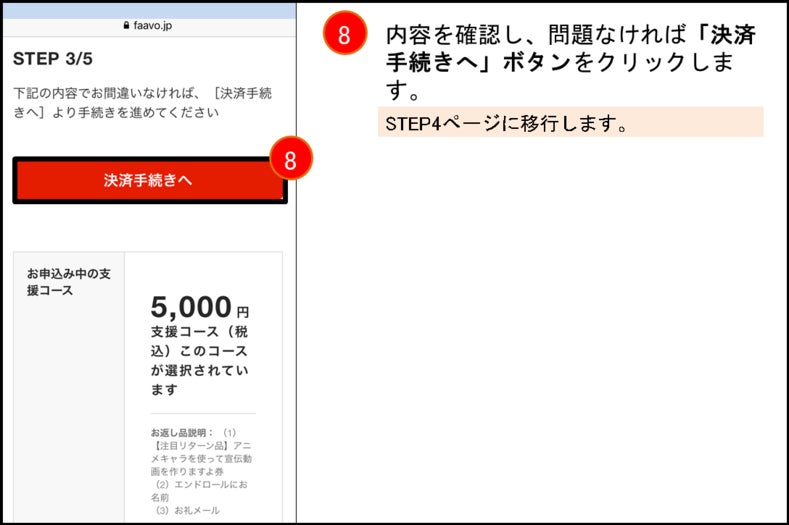This screenshot has height=525, width=789.
Task: Click the lock icon beside faavo.jp
Action: 126,25
